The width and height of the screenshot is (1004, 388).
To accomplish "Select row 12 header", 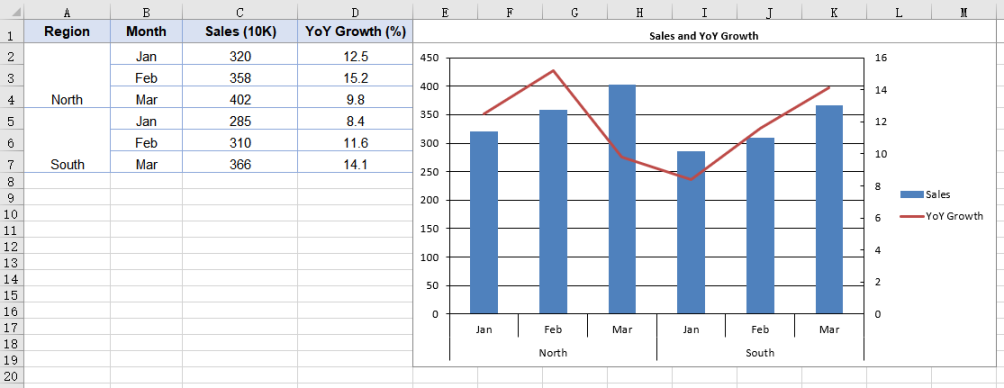I will (x=12, y=246).
